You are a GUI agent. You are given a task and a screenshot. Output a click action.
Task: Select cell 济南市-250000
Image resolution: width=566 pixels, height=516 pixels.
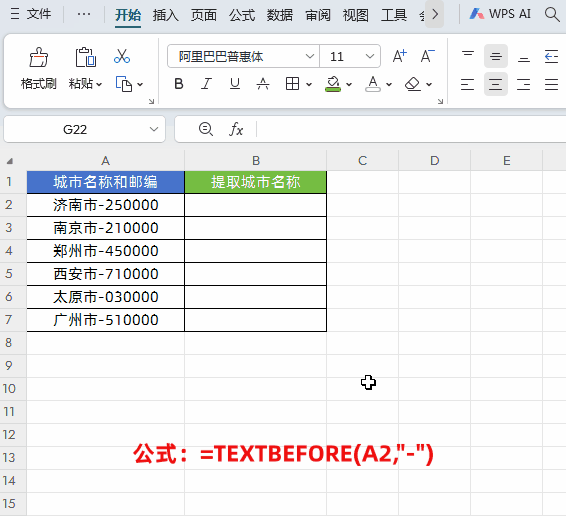(105, 205)
